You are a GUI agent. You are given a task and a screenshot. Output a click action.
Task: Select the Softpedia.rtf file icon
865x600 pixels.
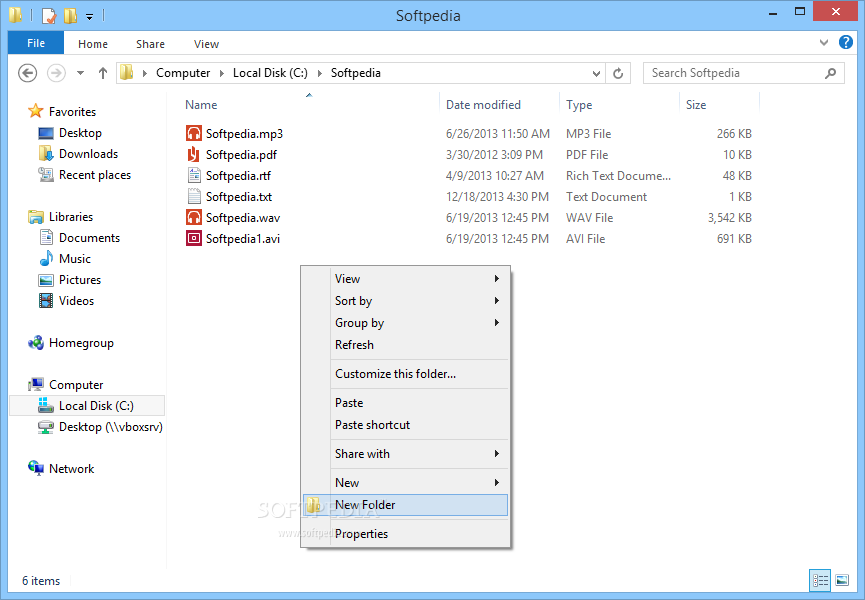[194, 175]
